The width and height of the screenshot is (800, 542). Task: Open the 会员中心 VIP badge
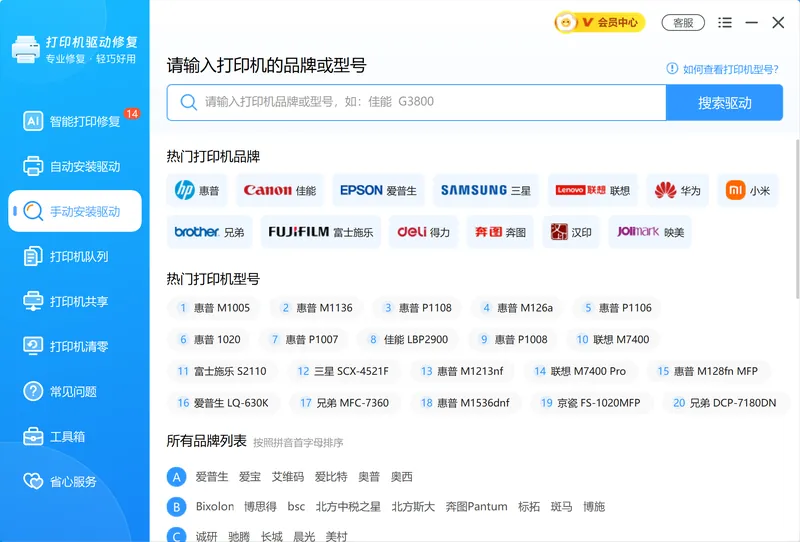click(x=600, y=22)
